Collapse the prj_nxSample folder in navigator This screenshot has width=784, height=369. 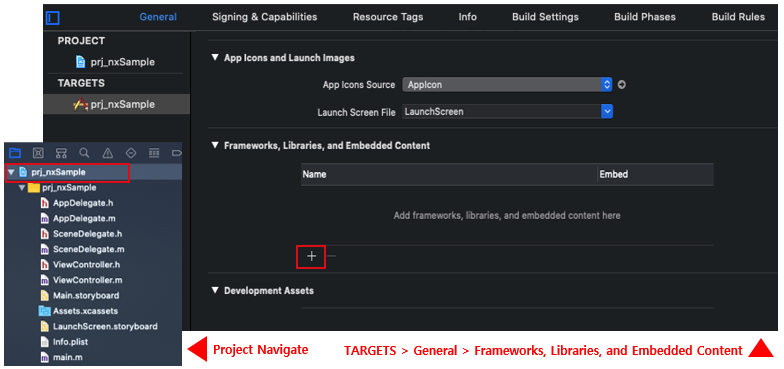tap(22, 188)
